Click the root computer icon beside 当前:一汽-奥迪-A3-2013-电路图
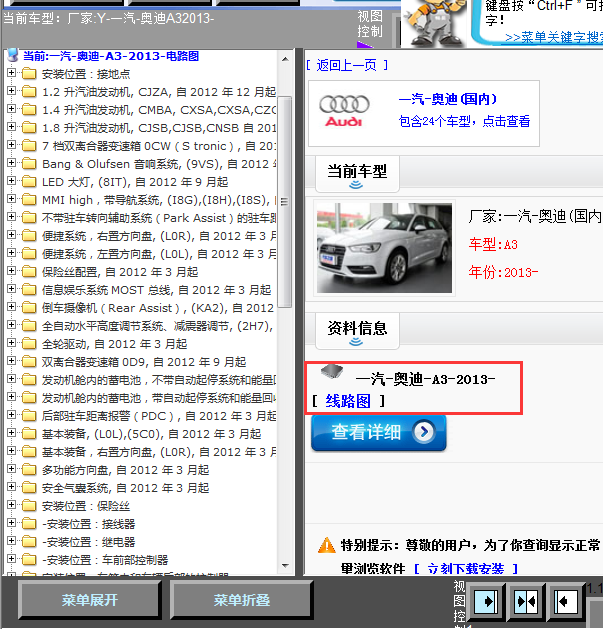This screenshot has width=603, height=629. (x=13, y=55)
